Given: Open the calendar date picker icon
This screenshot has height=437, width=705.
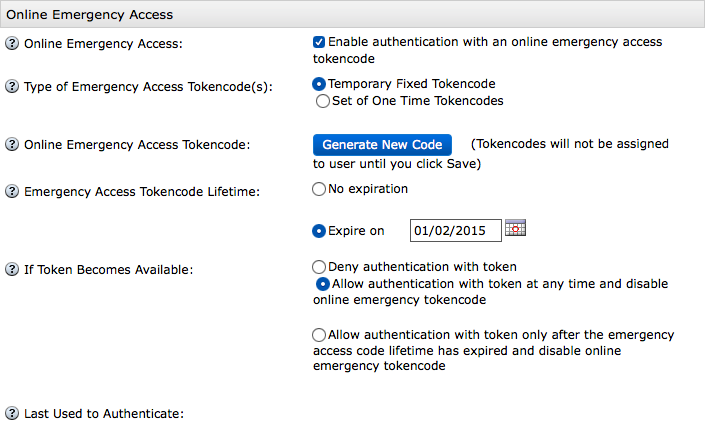Looking at the screenshot, I should [x=515, y=228].
